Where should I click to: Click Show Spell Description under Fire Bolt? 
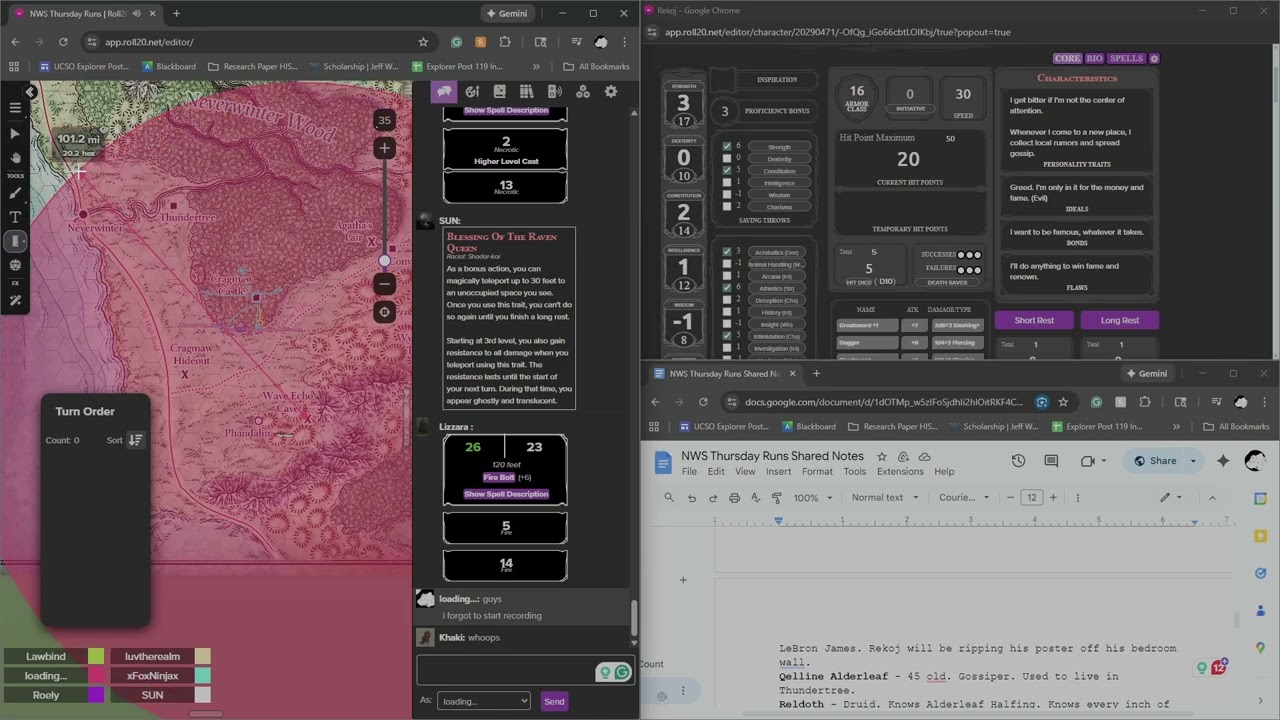[x=506, y=494]
